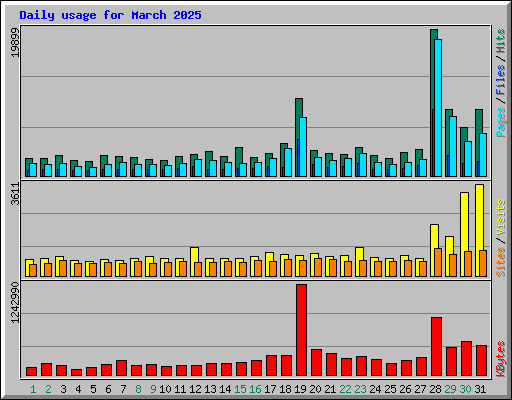Viewport: 512px width, 400px height.
Task: Click the Hits legend label
Action: pyautogui.click(x=500, y=41)
